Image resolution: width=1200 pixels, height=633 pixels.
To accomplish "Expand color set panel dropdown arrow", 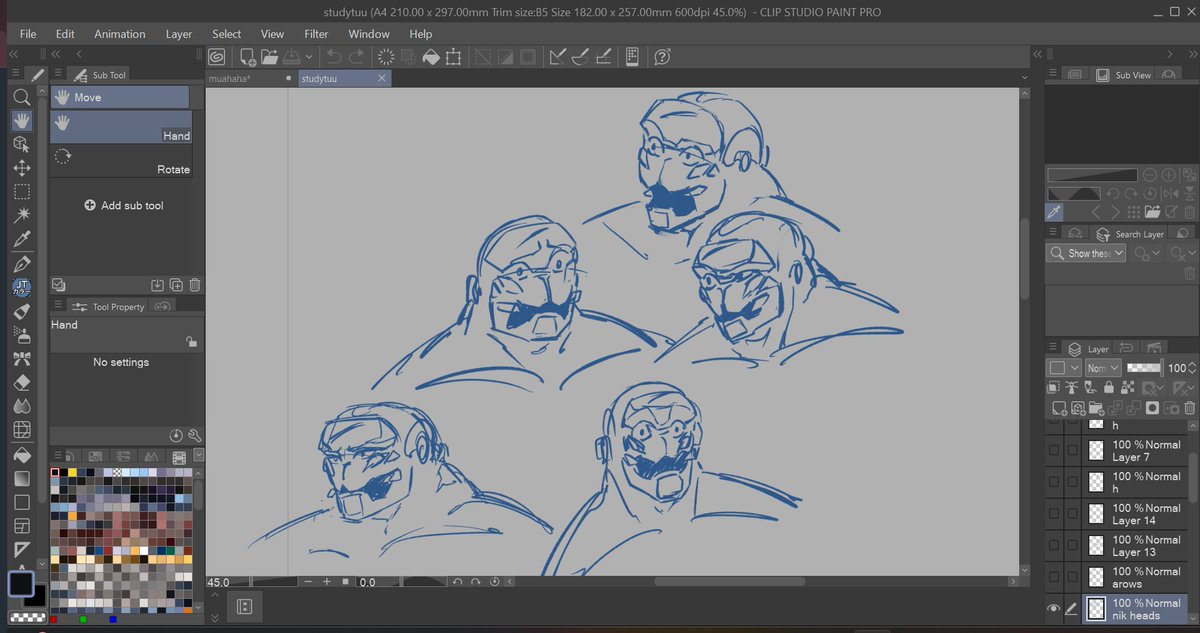I will tap(199, 456).
